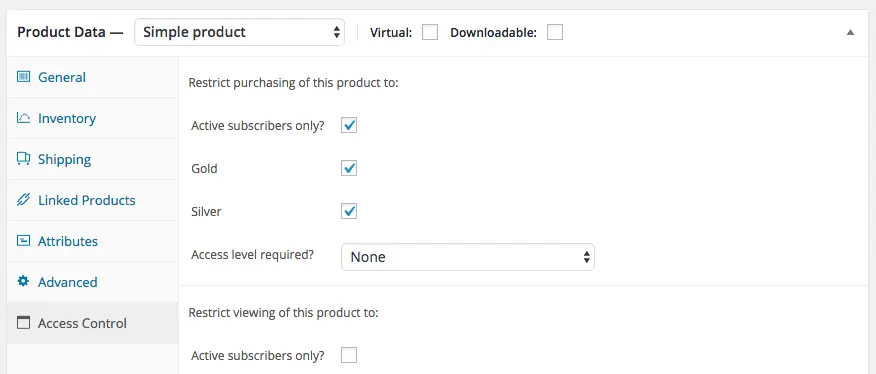The width and height of the screenshot is (876, 374).
Task: Open the Access level required dropdown
Action: [468, 257]
